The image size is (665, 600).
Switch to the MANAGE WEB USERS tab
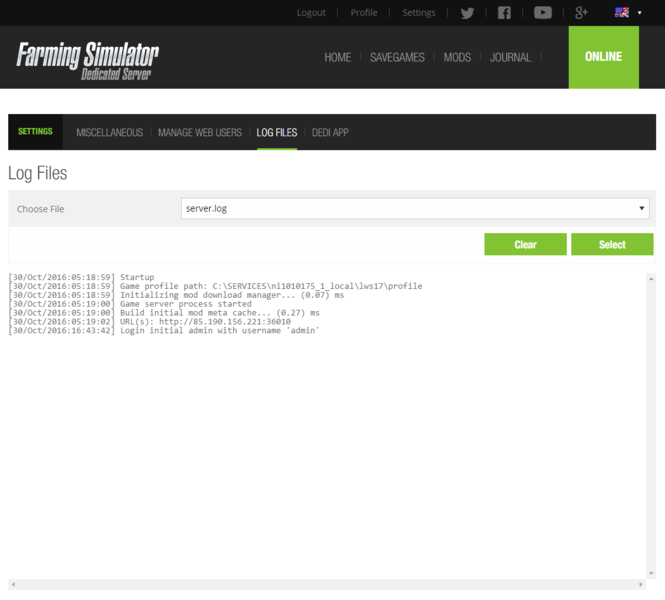200,133
